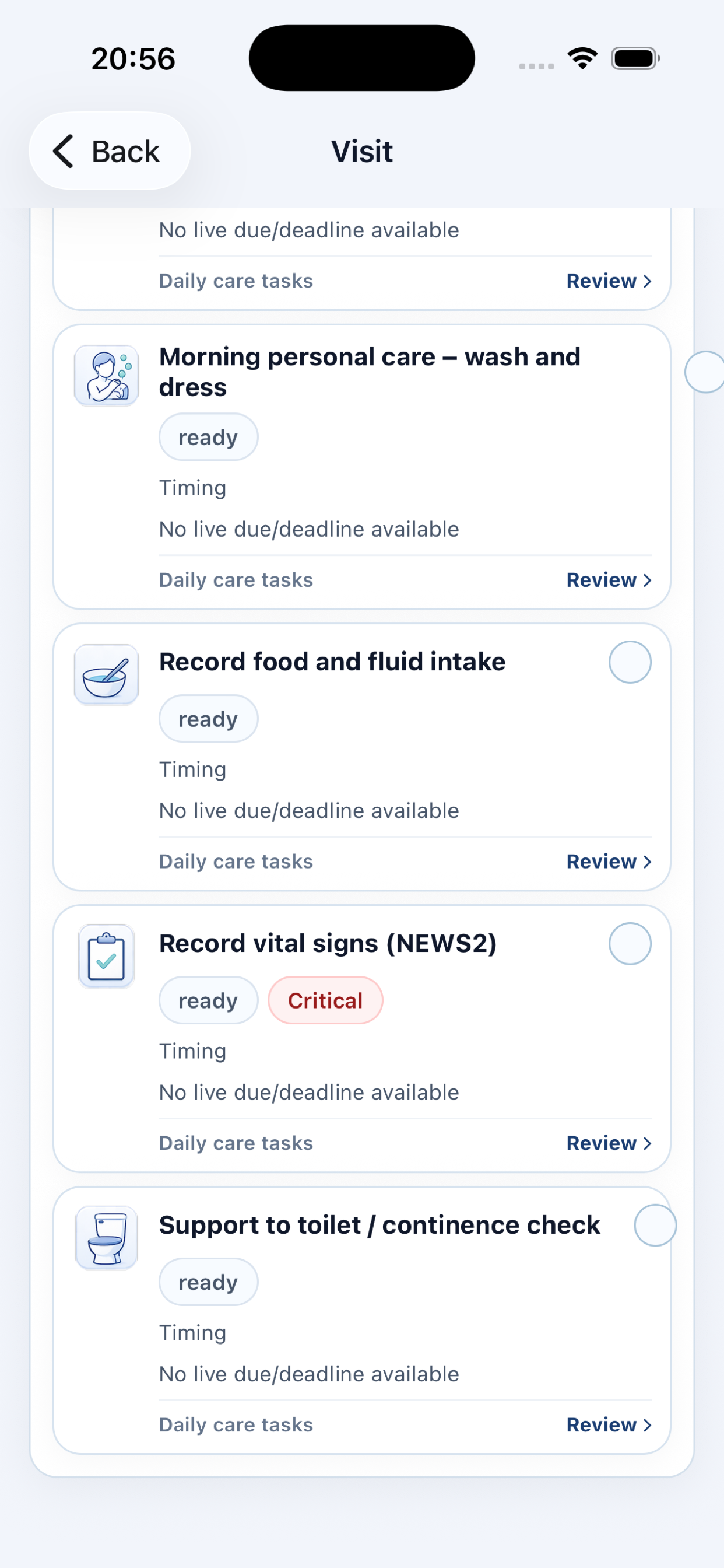Open Review for Morning personal care

point(609,580)
